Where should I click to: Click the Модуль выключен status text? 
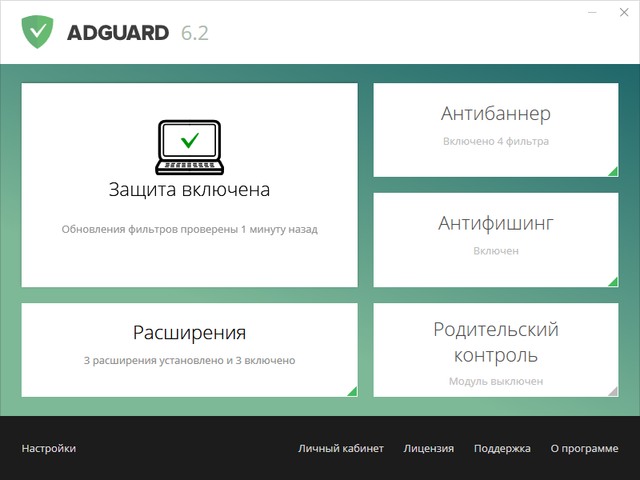[x=495, y=381]
